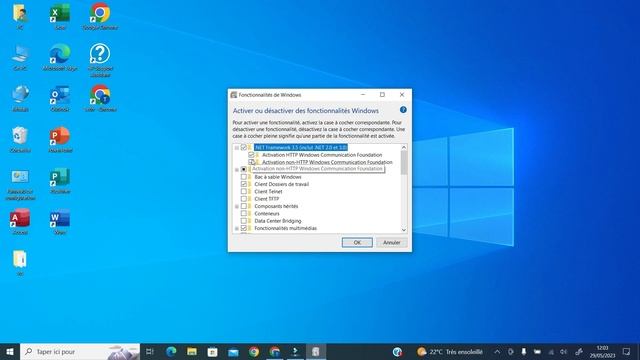Open HP Support Assistant question mark shortcut

100,60
